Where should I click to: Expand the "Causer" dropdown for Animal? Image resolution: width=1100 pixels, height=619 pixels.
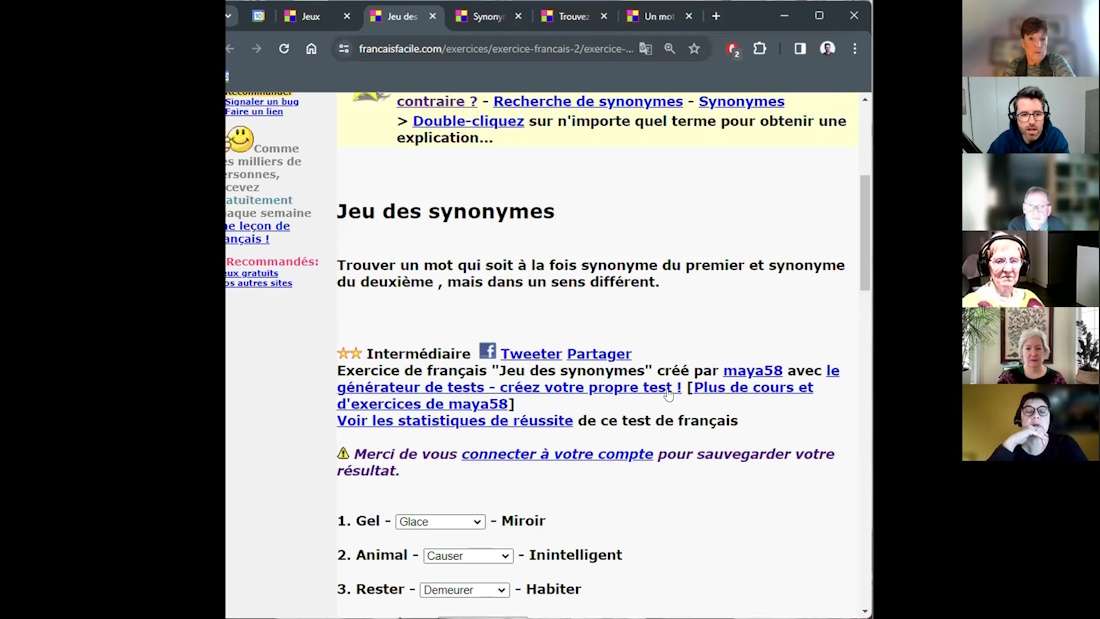[468, 556]
